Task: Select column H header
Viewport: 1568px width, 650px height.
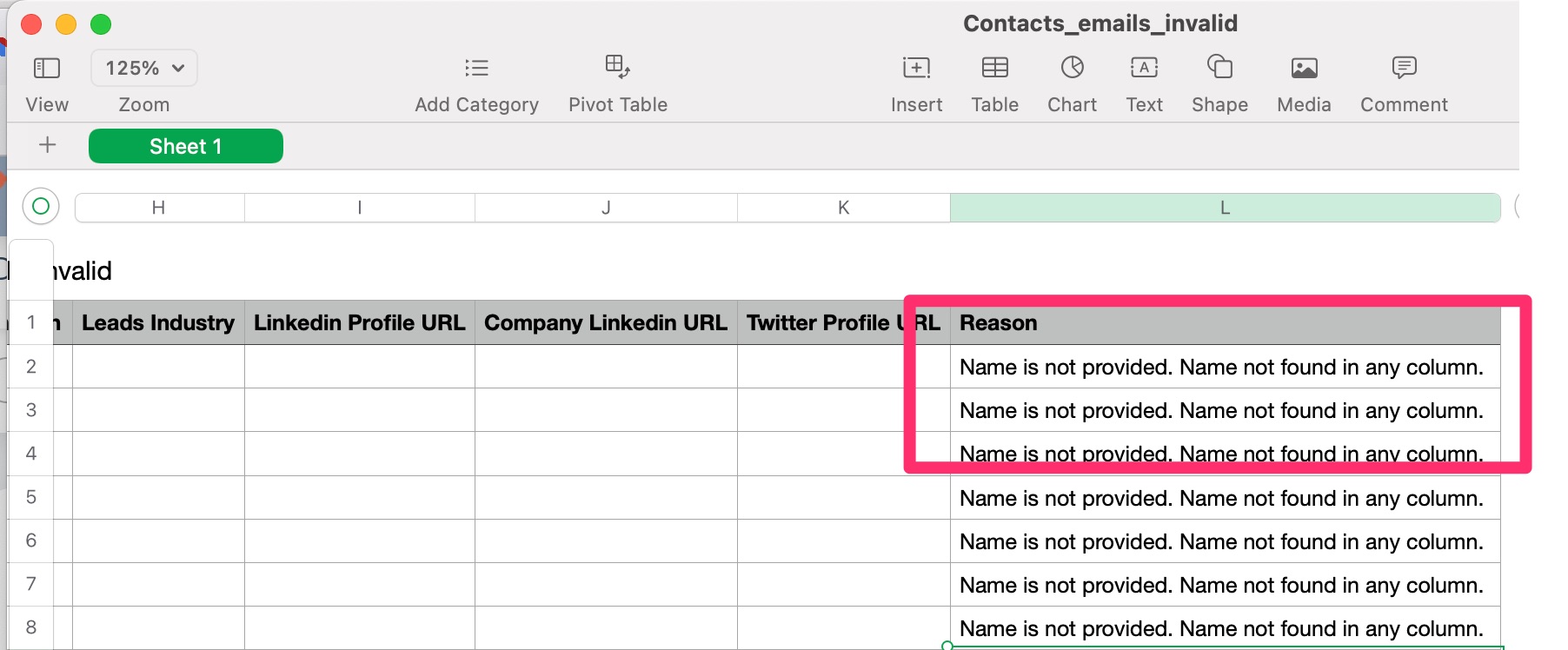Action: point(158,208)
